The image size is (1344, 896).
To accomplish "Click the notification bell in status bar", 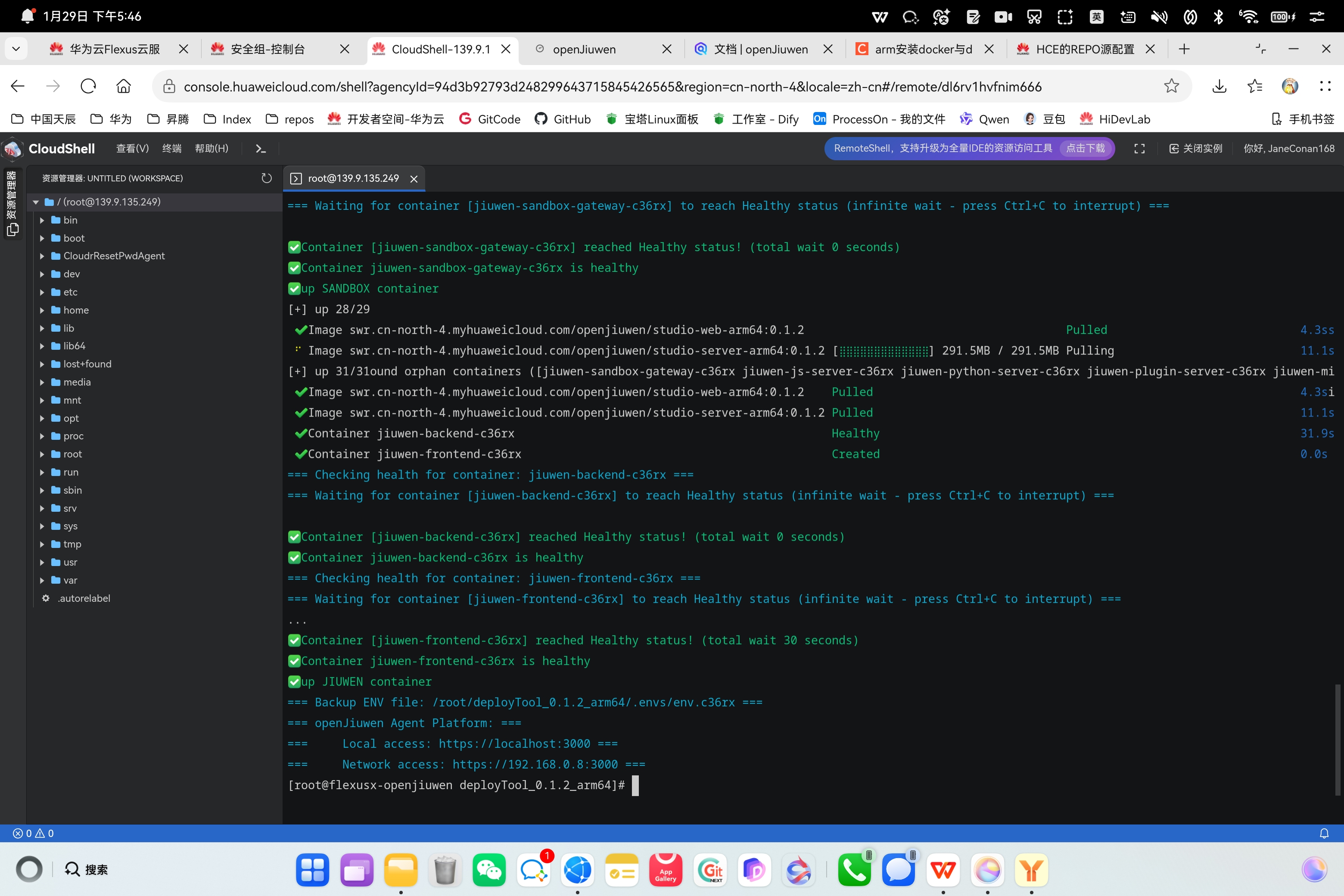I will [1323, 833].
